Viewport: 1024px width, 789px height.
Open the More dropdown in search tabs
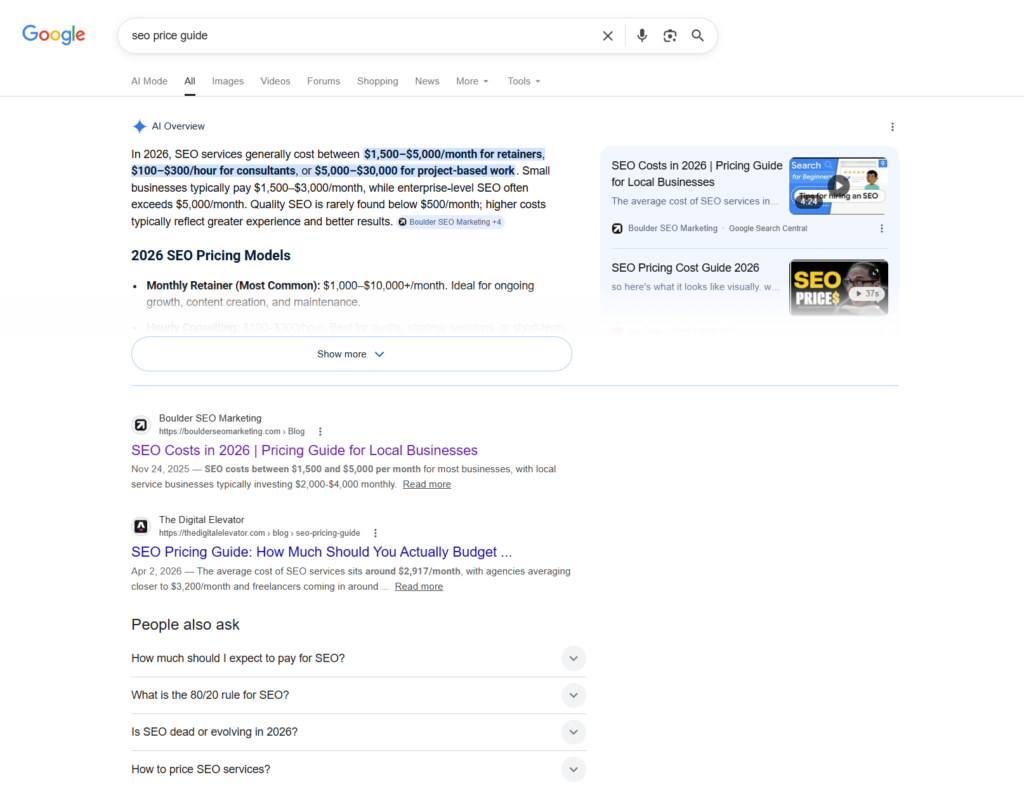pyautogui.click(x=472, y=81)
